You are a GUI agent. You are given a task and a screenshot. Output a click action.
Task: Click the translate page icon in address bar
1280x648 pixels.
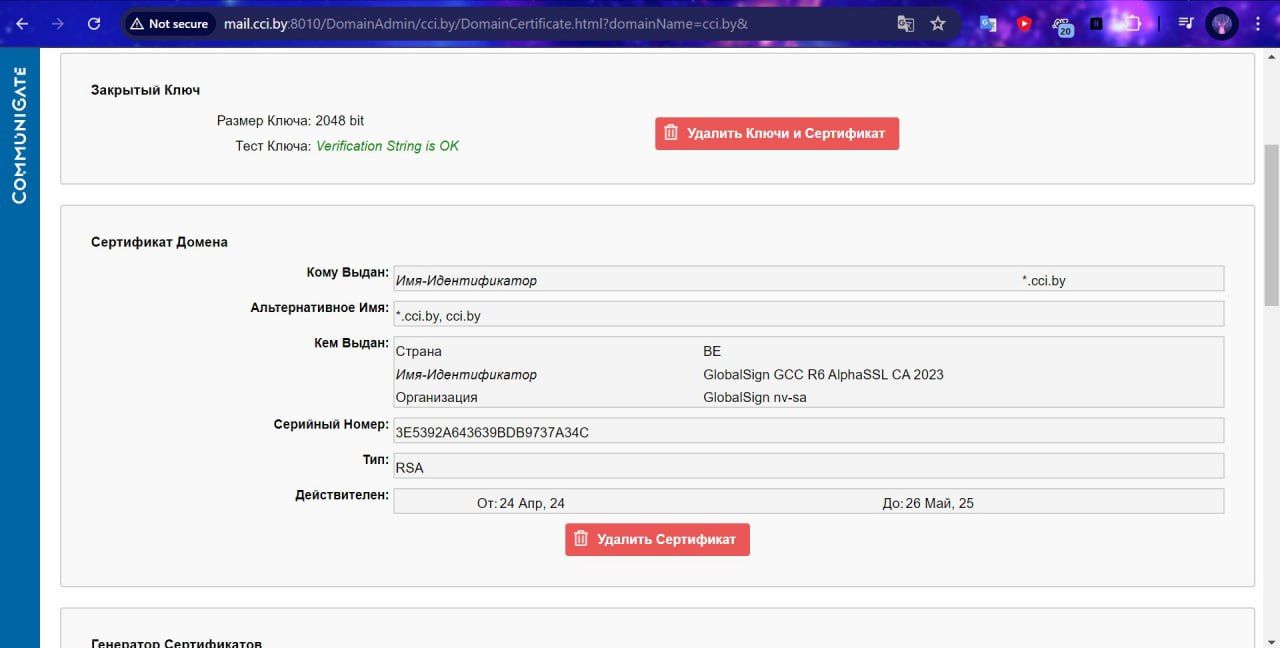point(905,23)
